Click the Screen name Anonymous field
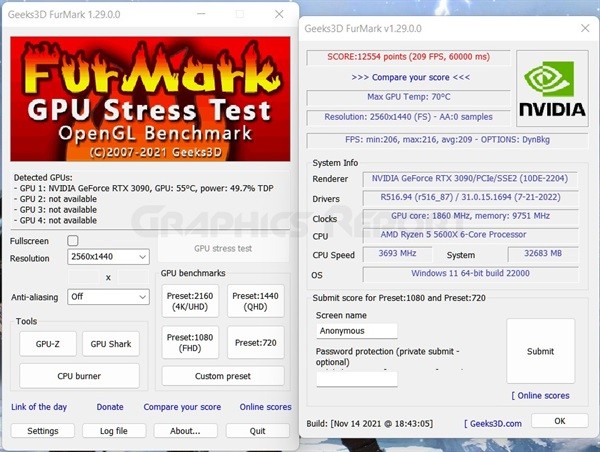This screenshot has height=452, width=600. click(x=357, y=331)
